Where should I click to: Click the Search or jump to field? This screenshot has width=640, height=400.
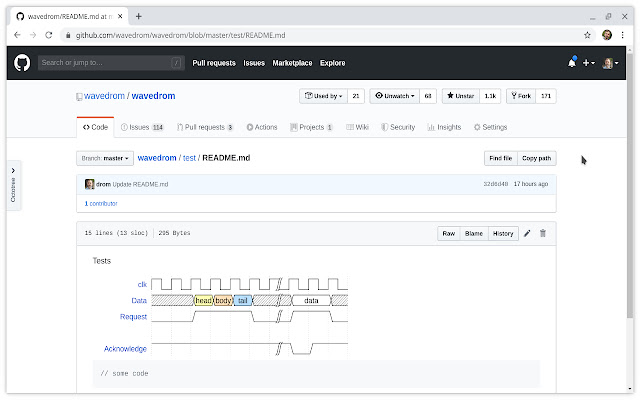[x=111, y=63]
